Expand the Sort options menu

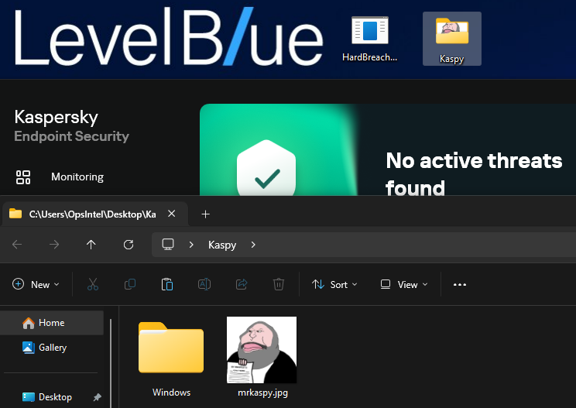click(x=335, y=284)
